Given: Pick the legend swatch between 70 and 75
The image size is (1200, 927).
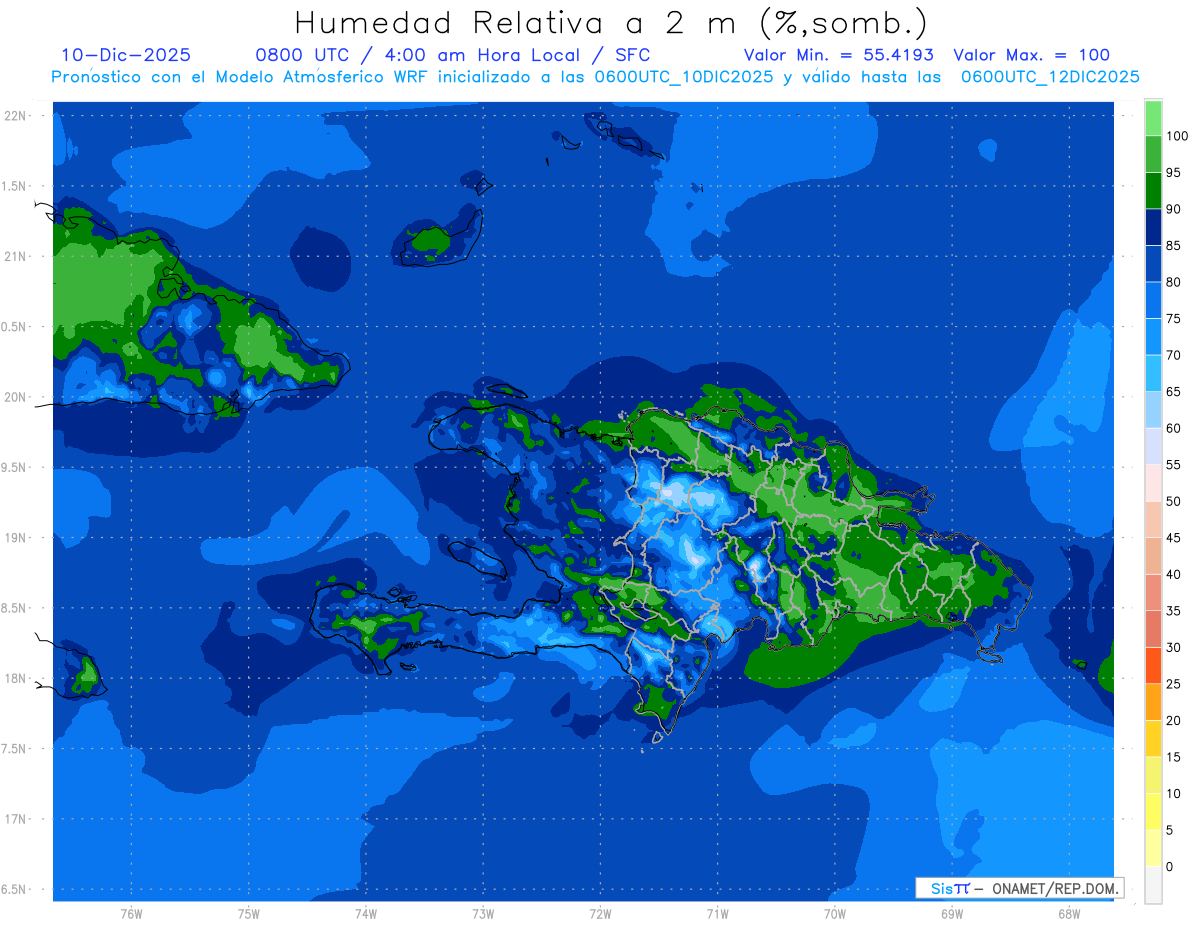Looking at the screenshot, I should (x=1153, y=337).
